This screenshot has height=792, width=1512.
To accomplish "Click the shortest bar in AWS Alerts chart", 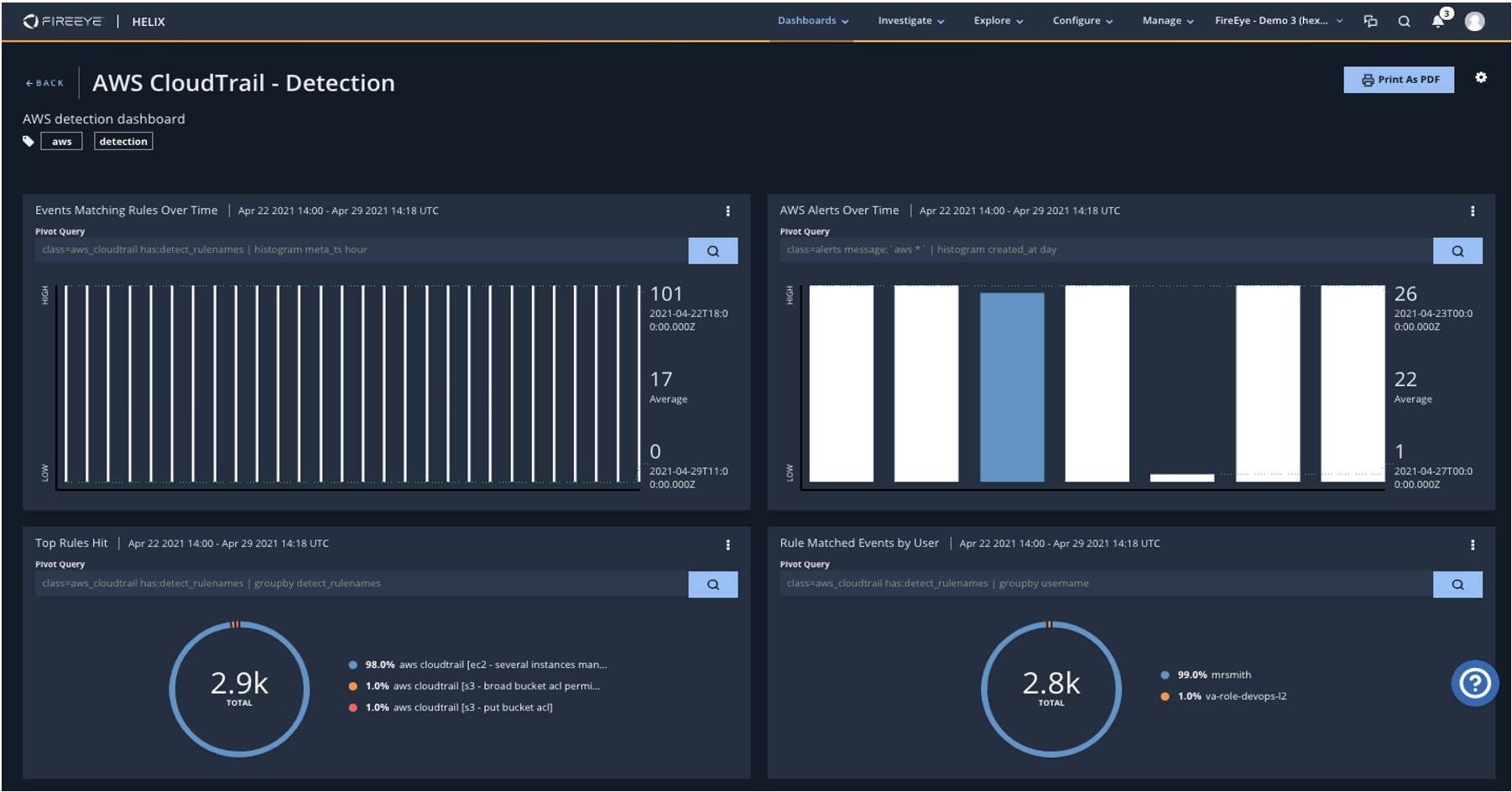I will click(x=1181, y=478).
